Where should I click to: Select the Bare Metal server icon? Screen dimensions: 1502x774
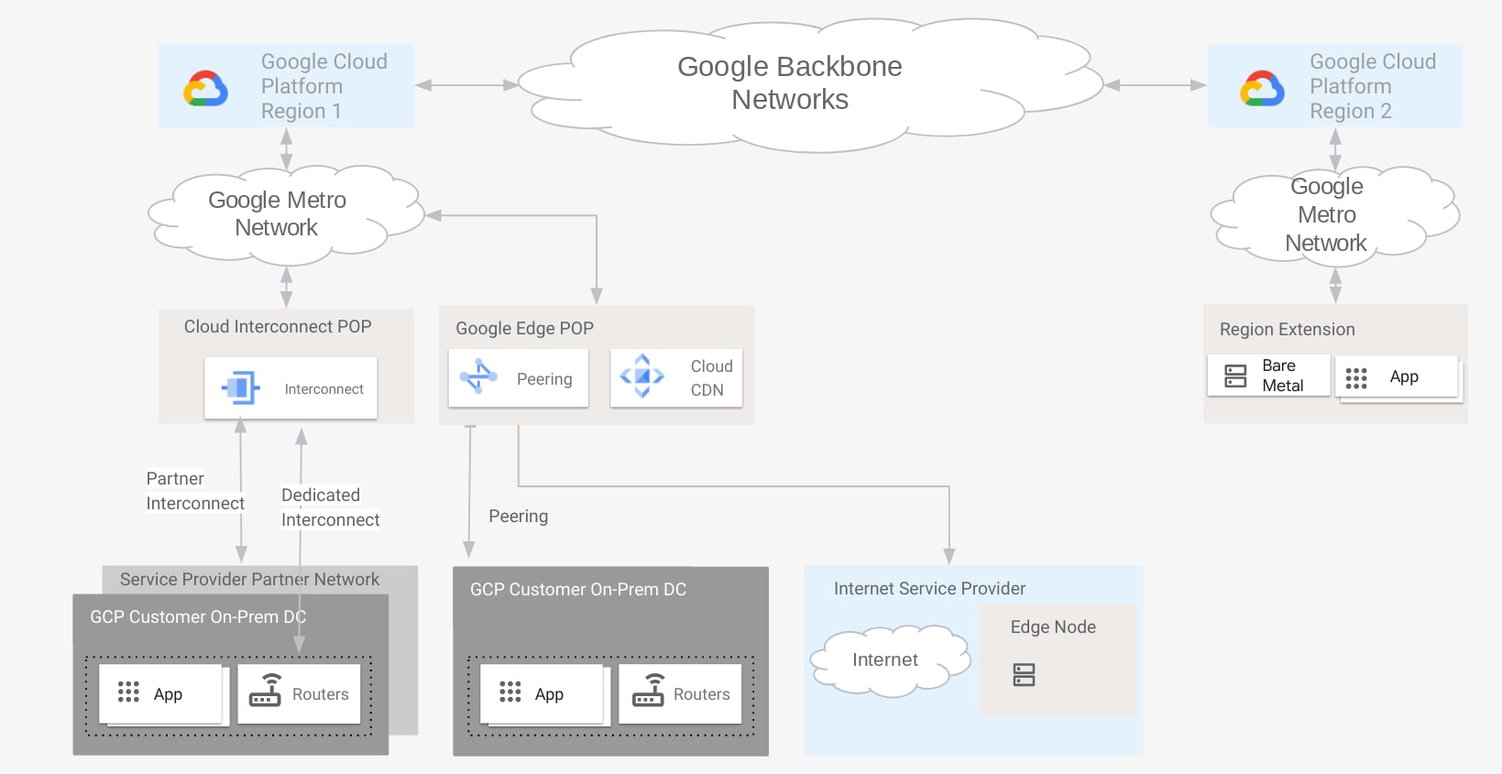click(1236, 376)
